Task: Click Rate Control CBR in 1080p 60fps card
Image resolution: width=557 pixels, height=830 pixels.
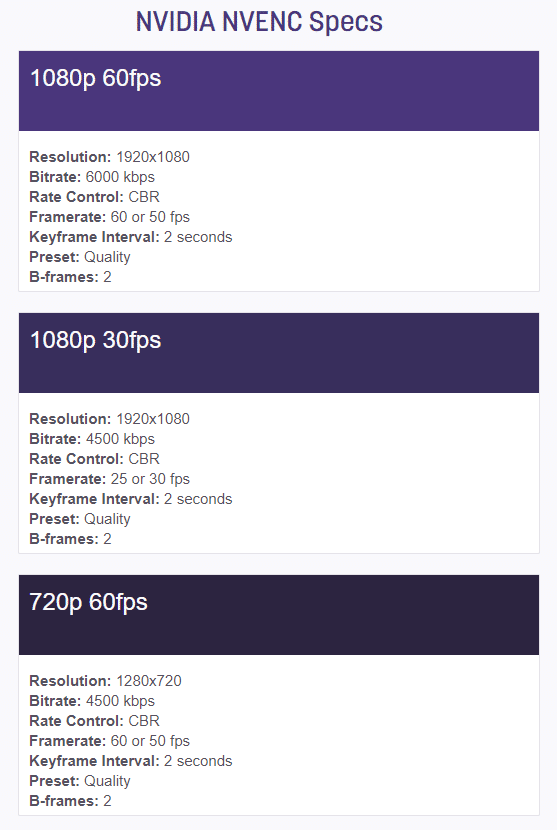Action: click(x=94, y=197)
